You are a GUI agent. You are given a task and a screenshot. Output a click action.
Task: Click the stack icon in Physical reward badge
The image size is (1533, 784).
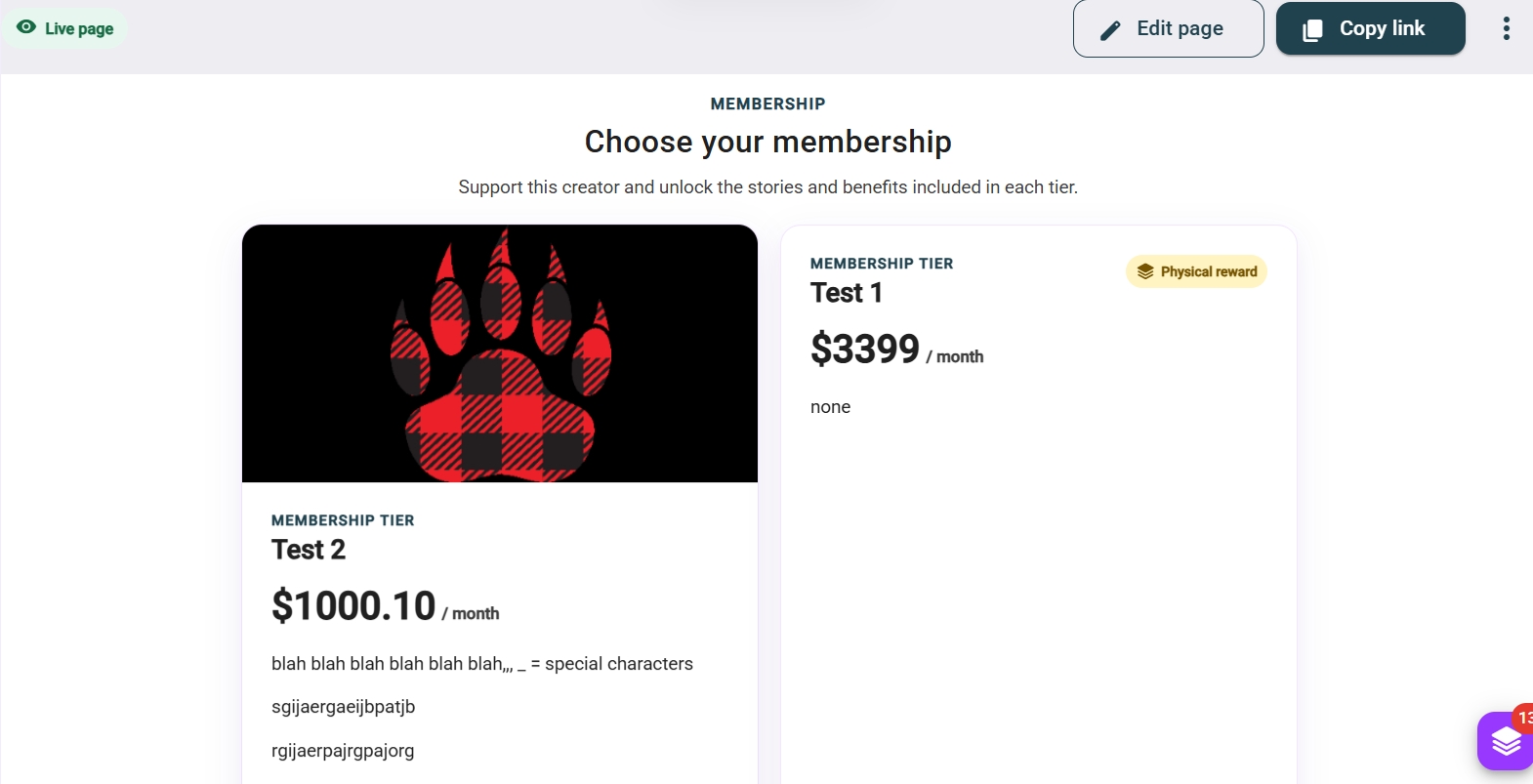1145,271
